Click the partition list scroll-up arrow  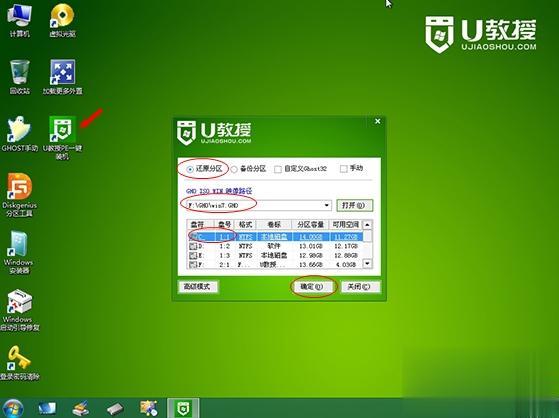[x=367, y=225]
